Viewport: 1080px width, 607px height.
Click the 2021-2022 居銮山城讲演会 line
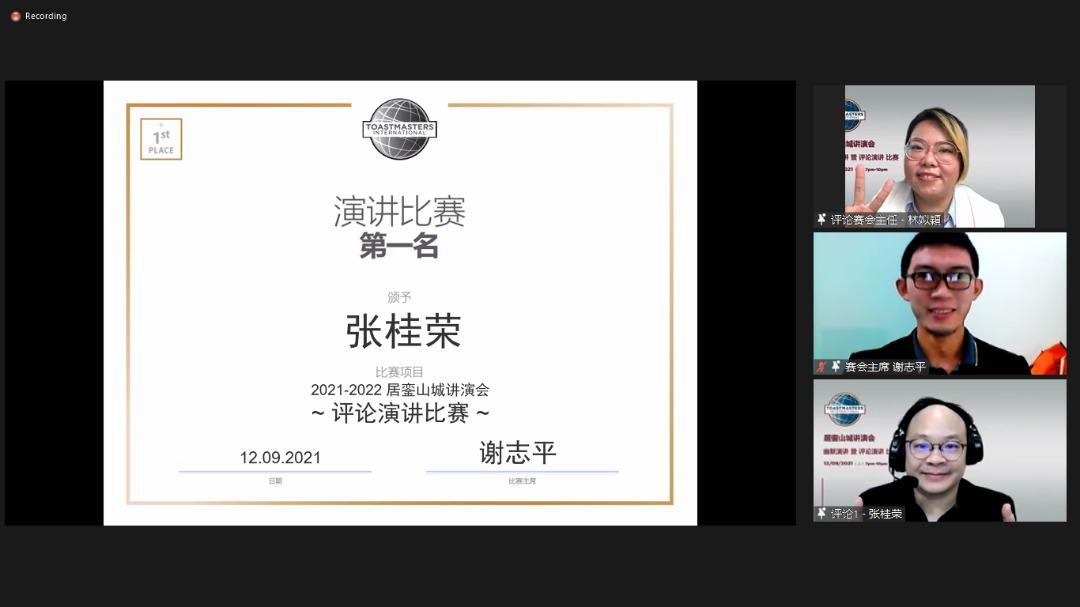(x=399, y=390)
